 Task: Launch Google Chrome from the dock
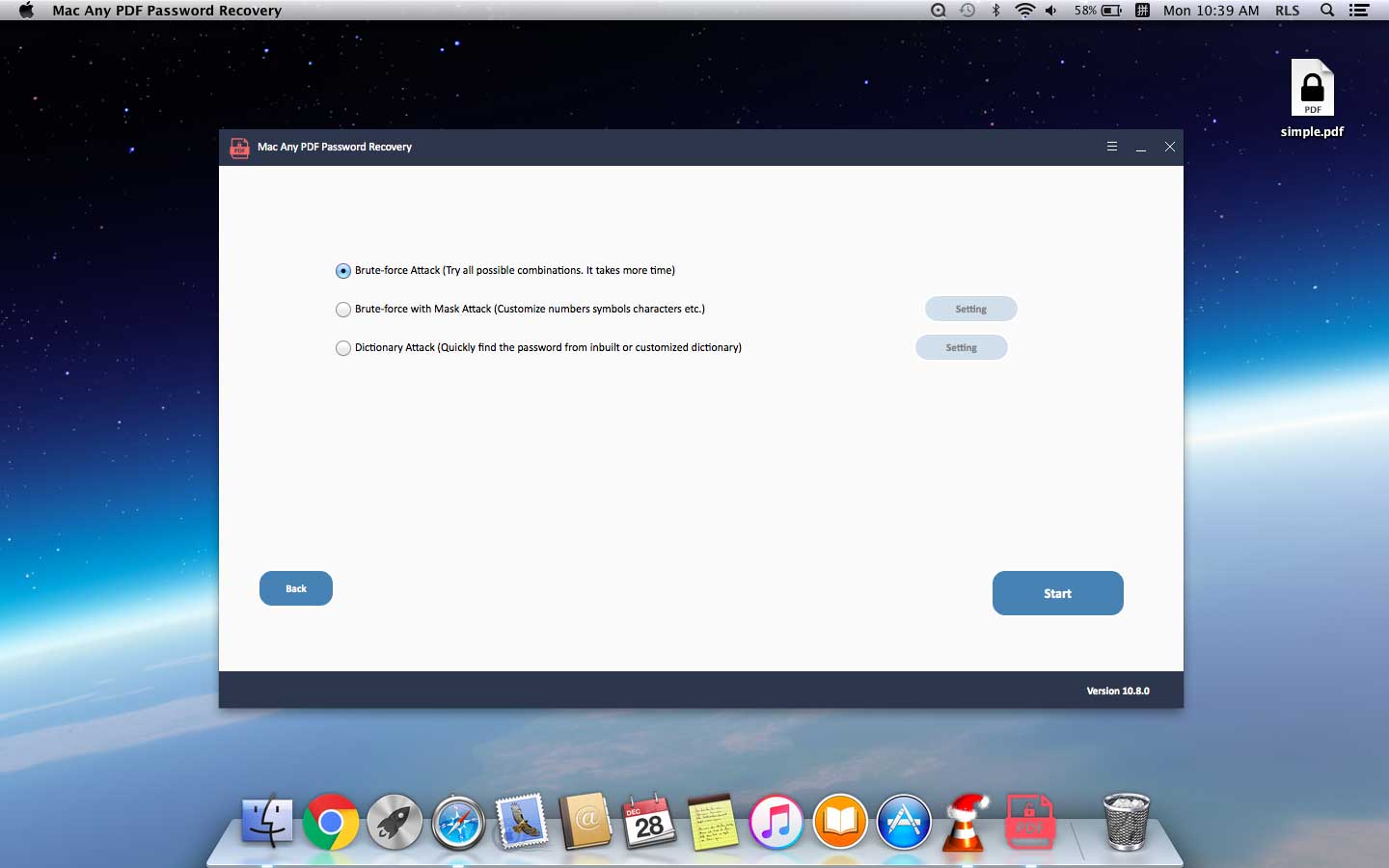[x=330, y=823]
